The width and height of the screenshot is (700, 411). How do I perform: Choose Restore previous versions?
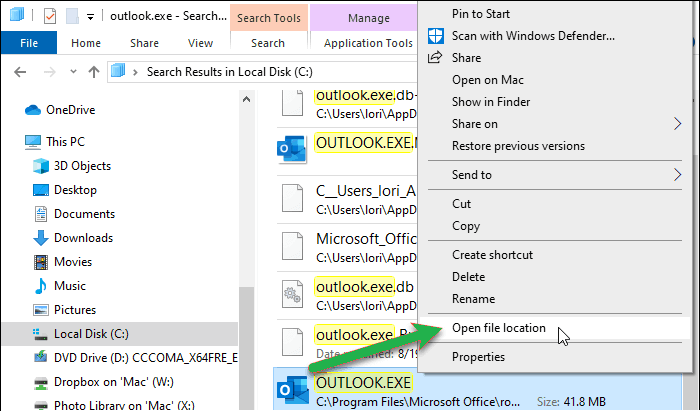[518, 146]
